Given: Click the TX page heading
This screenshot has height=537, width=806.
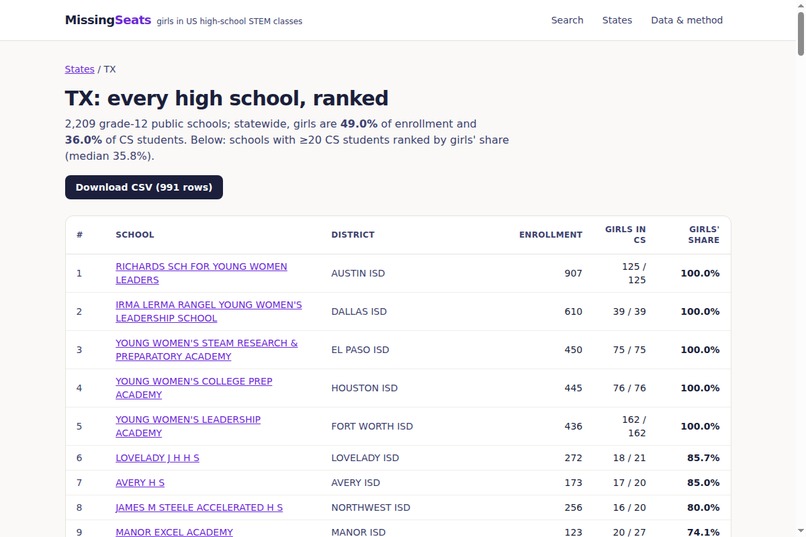Looking at the screenshot, I should pyautogui.click(x=227, y=98).
